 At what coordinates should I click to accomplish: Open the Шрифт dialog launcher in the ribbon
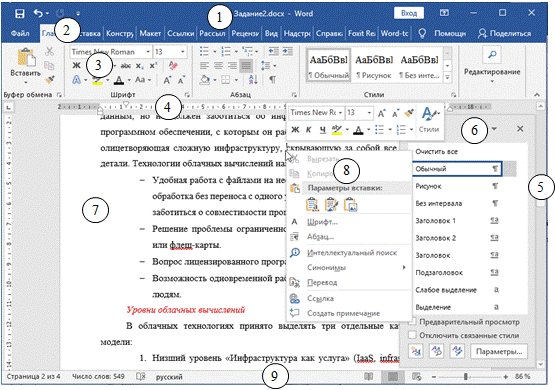[187, 95]
